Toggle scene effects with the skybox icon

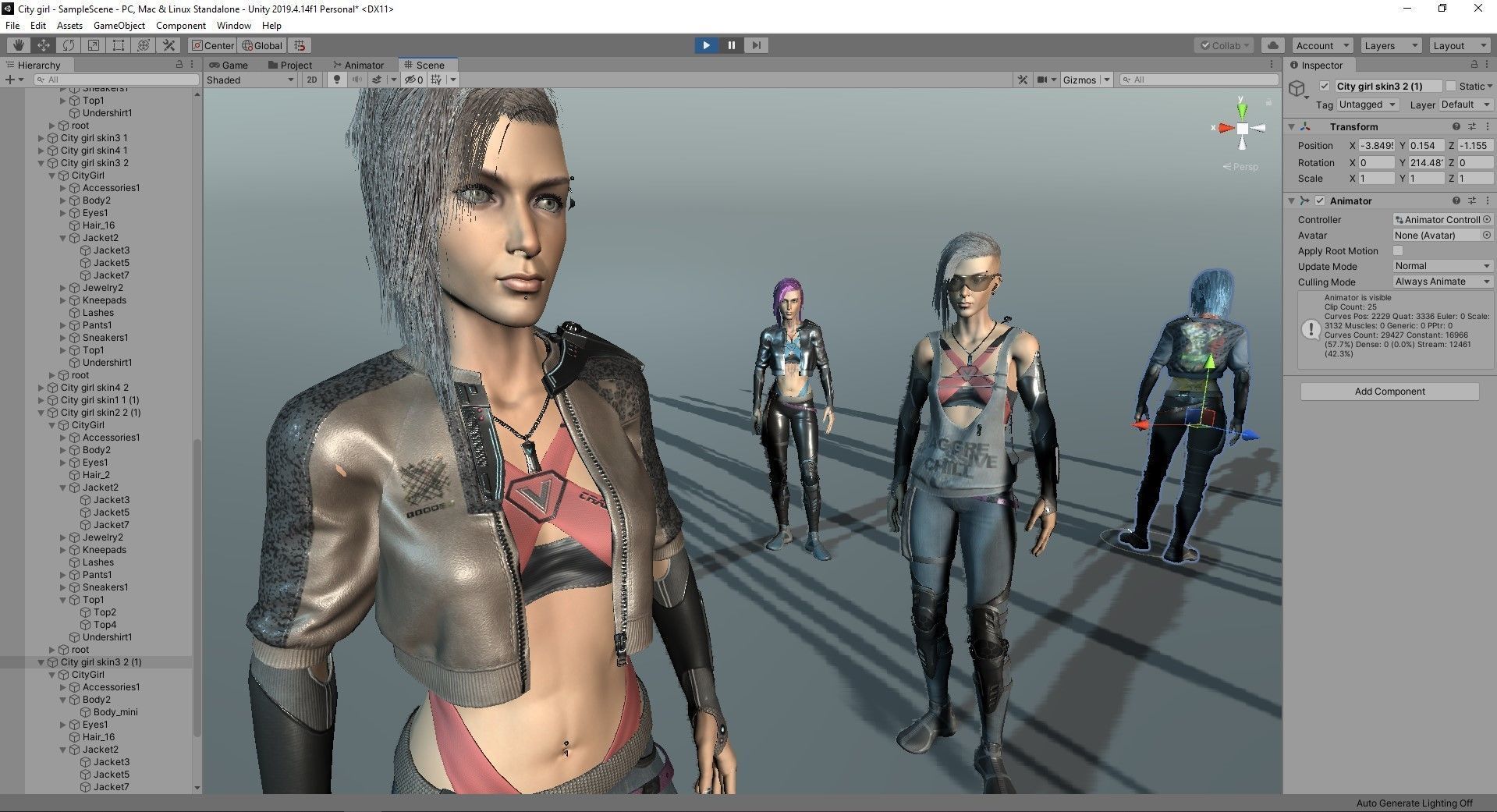click(377, 80)
